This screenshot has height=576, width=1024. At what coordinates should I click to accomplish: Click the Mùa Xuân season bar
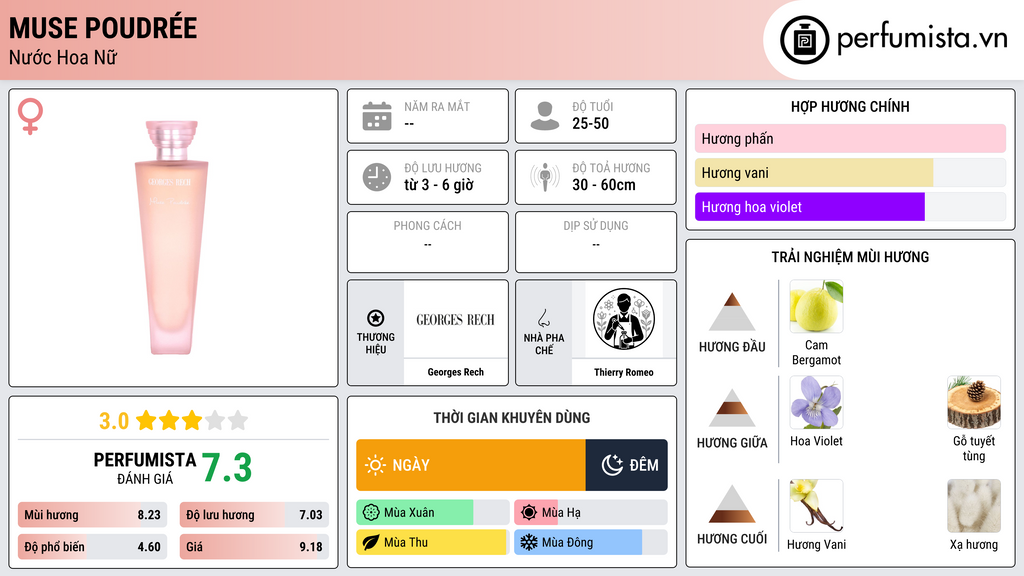click(x=432, y=513)
